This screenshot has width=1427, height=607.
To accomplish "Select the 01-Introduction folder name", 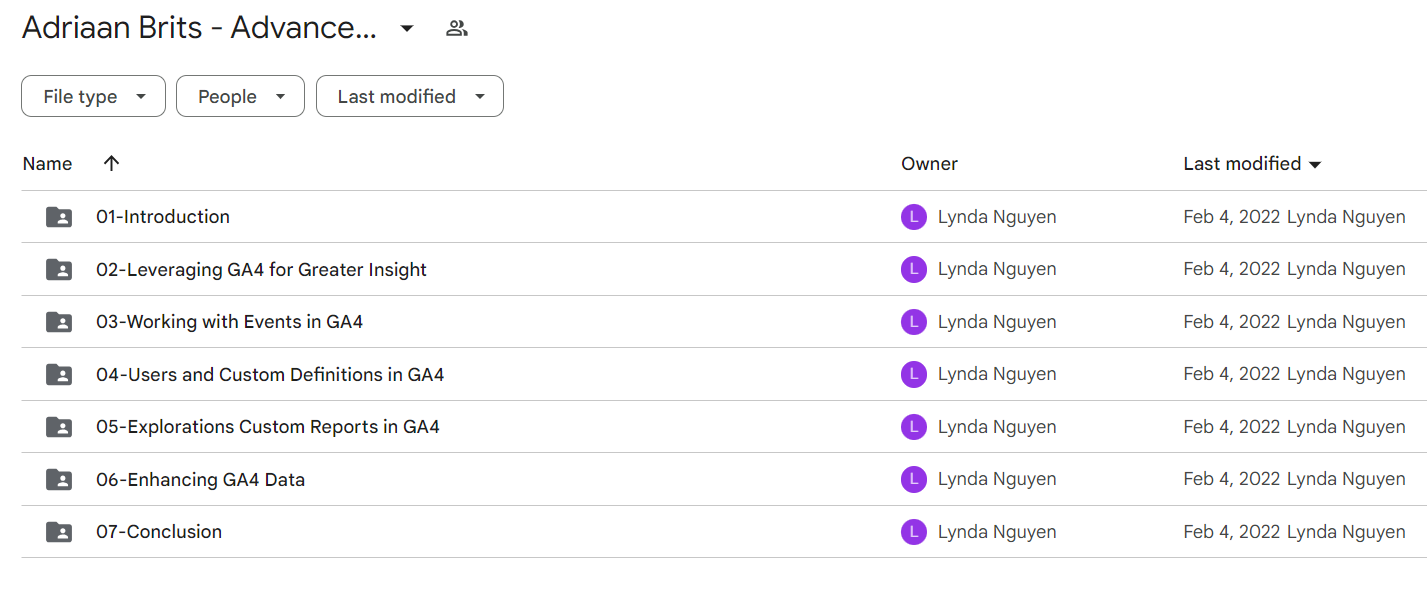I will point(163,217).
